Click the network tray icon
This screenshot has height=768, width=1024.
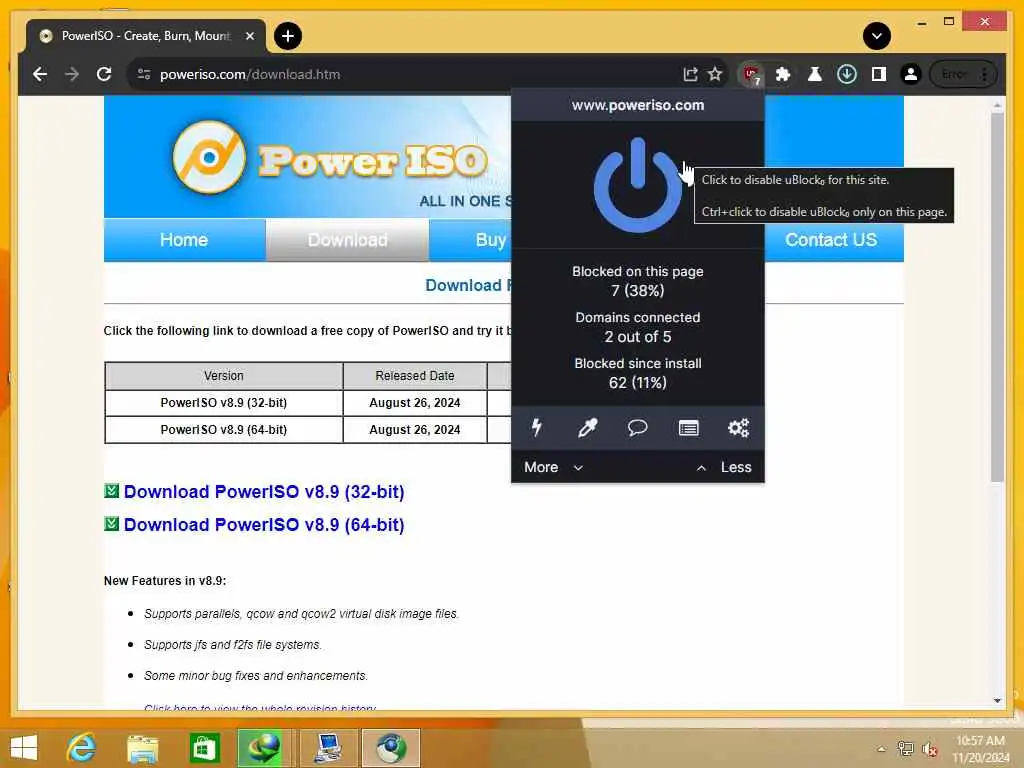pos(905,749)
